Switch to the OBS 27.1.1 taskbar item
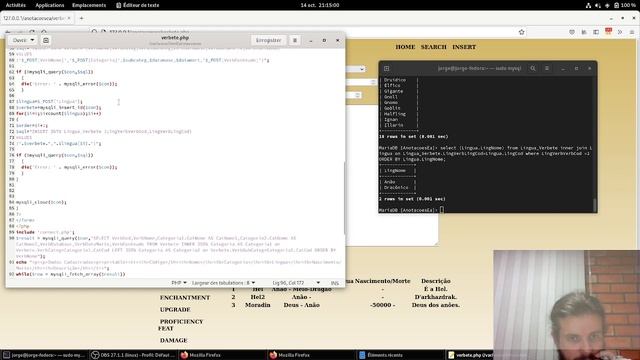 coord(133,355)
